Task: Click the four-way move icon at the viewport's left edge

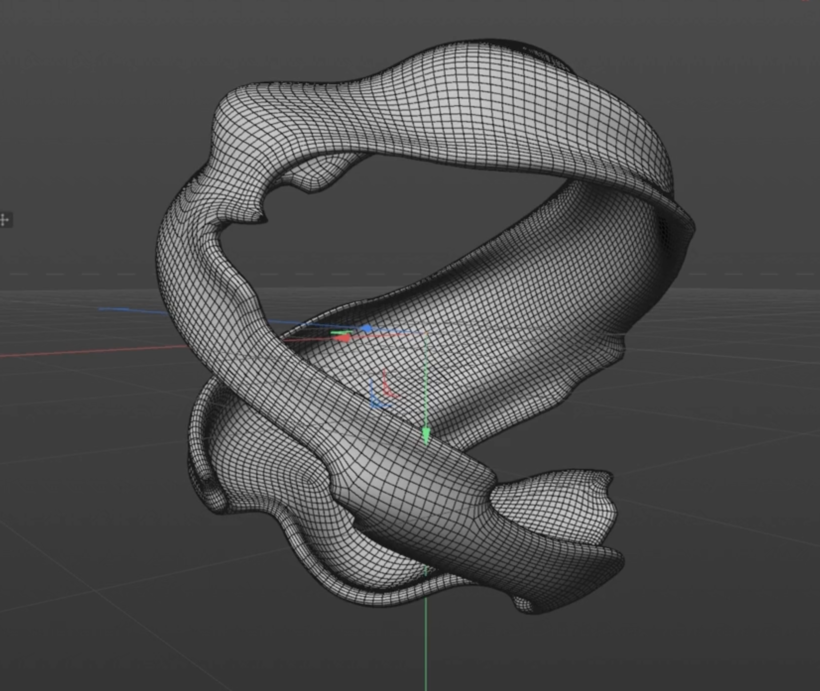Action: click(5, 220)
